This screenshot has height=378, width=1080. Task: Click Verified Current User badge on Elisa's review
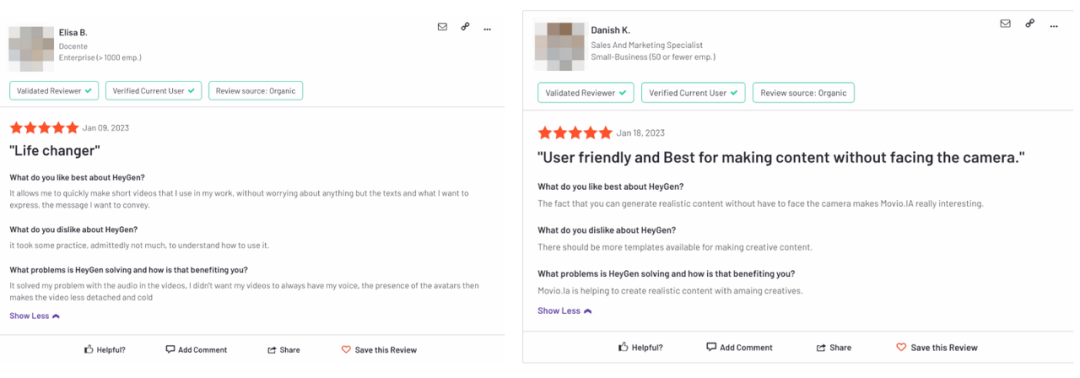pyautogui.click(x=154, y=91)
